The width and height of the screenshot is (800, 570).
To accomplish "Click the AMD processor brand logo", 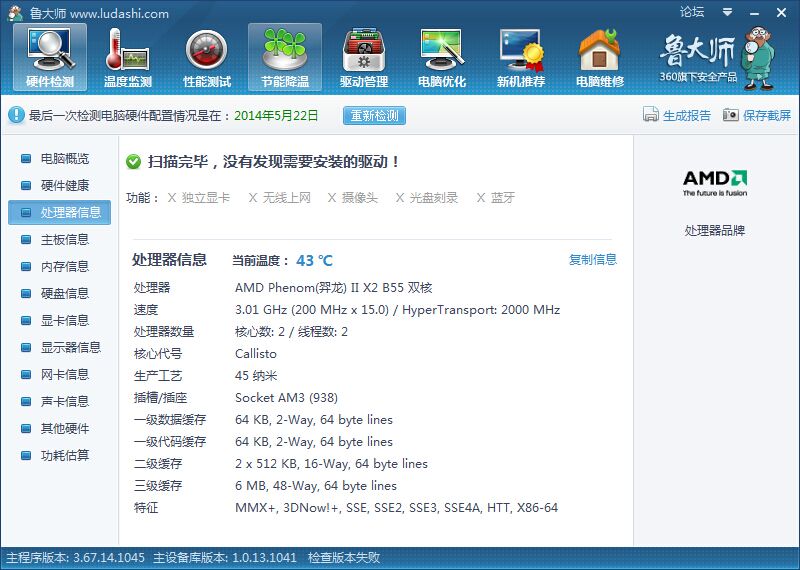I will pos(715,183).
